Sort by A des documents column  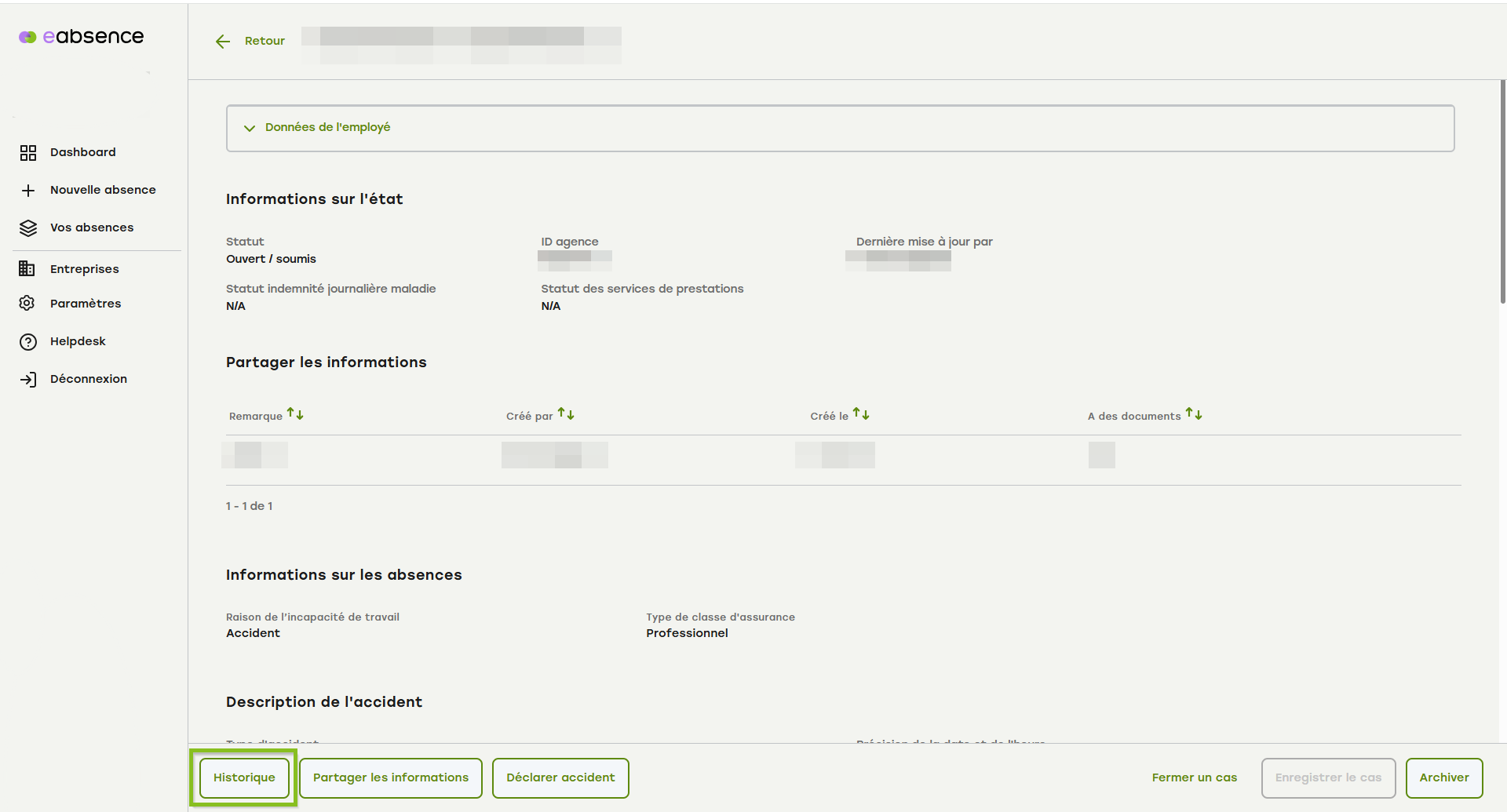1194,414
